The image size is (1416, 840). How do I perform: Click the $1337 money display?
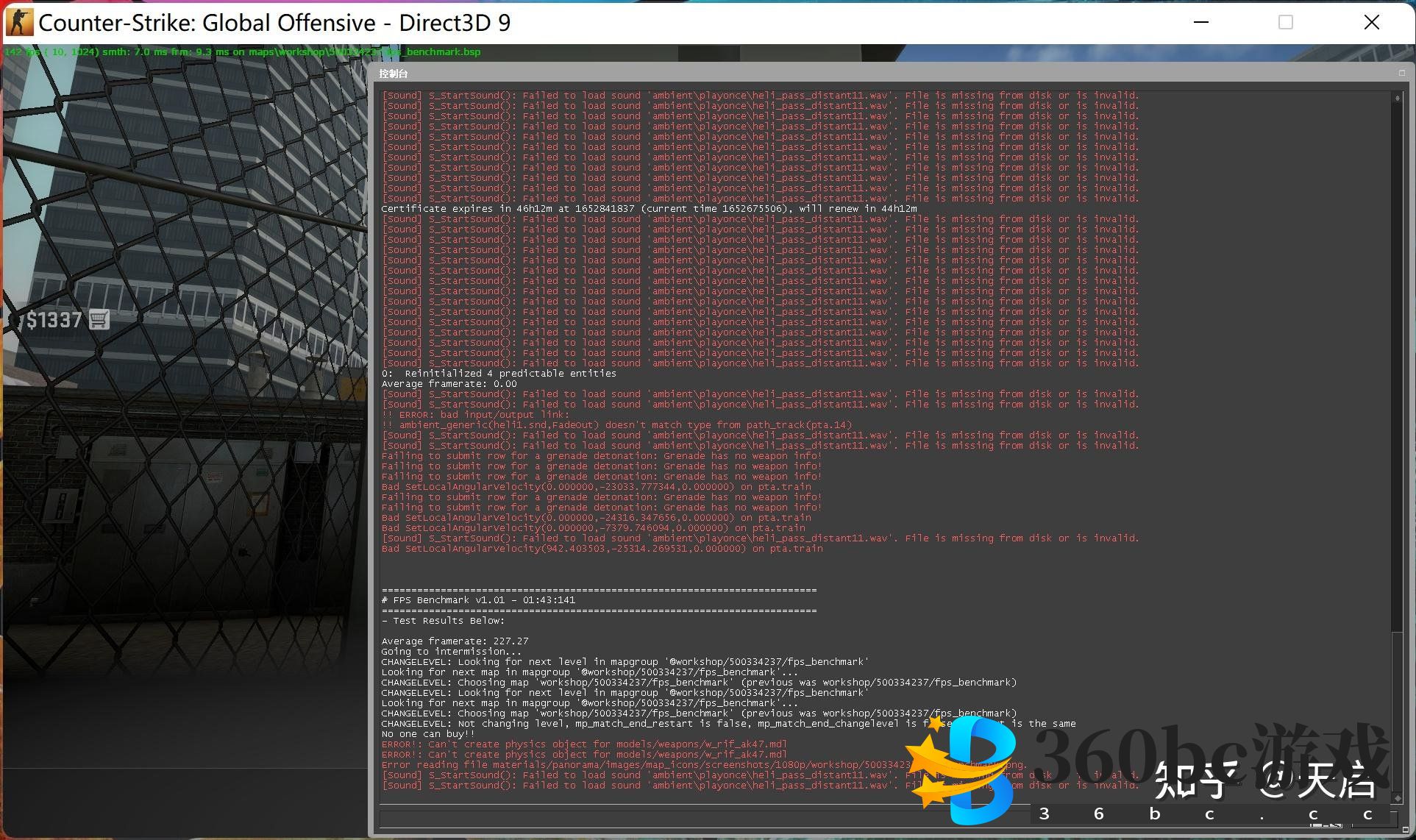(54, 320)
